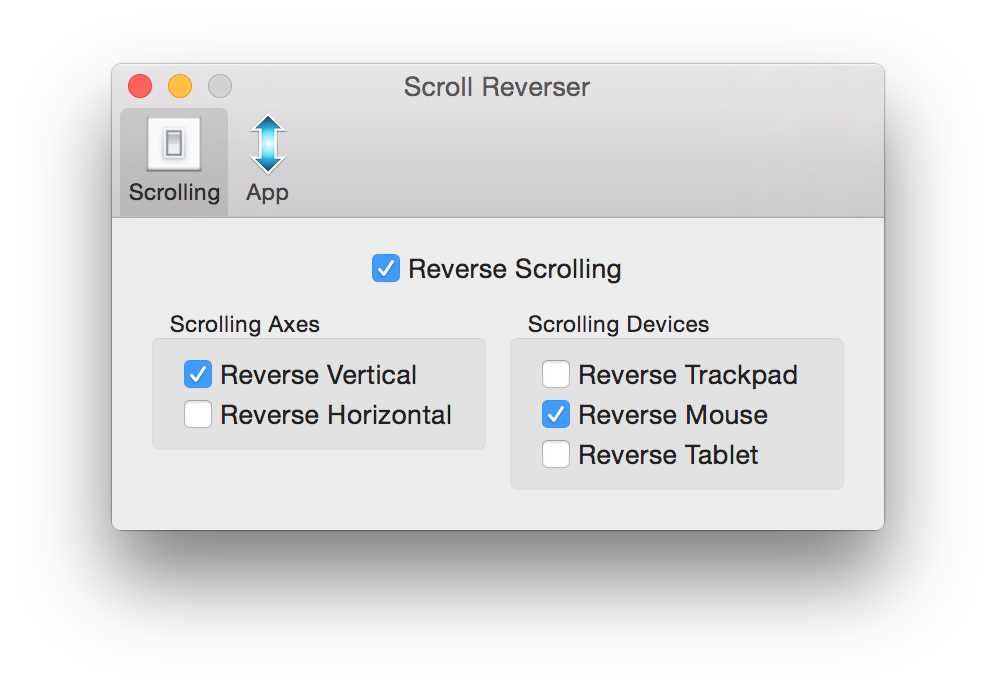Enable Reverse Trackpad
Screen dimensions: 996x690
pos(556,374)
